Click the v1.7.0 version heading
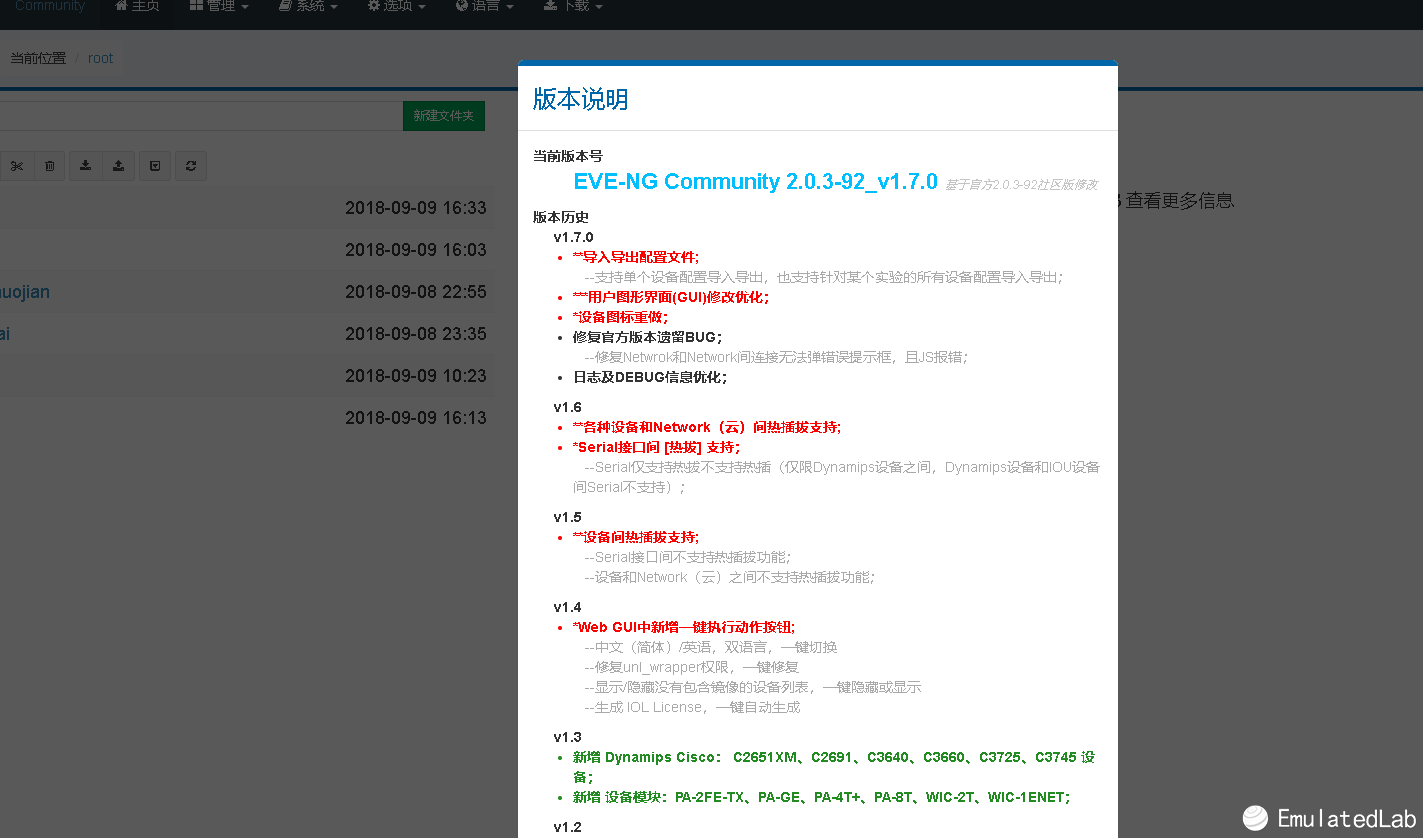Screen dimensions: 1423x838 pyautogui.click(x=573, y=237)
